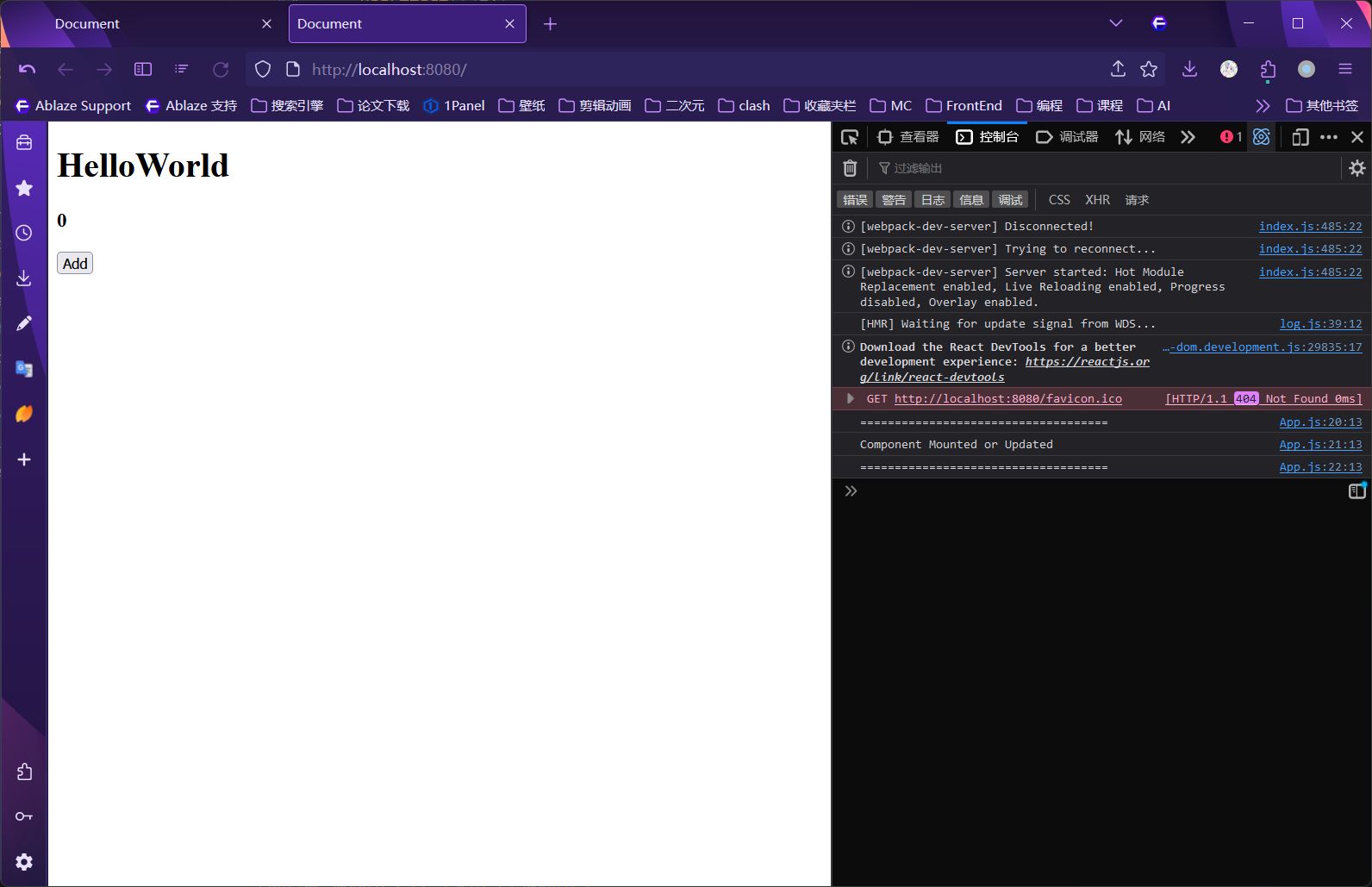Click the element picker icon in DevTools
The height and width of the screenshot is (887, 1372).
[850, 137]
